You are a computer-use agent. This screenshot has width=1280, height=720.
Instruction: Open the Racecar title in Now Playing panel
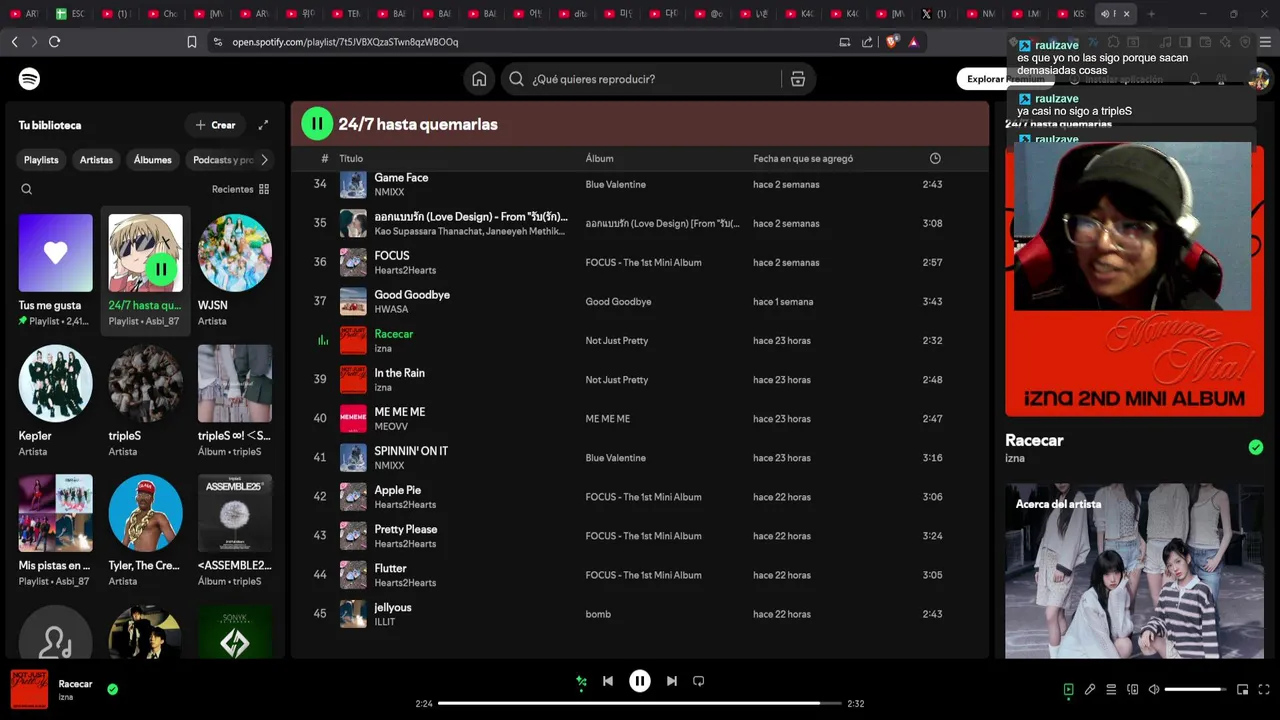click(1034, 440)
